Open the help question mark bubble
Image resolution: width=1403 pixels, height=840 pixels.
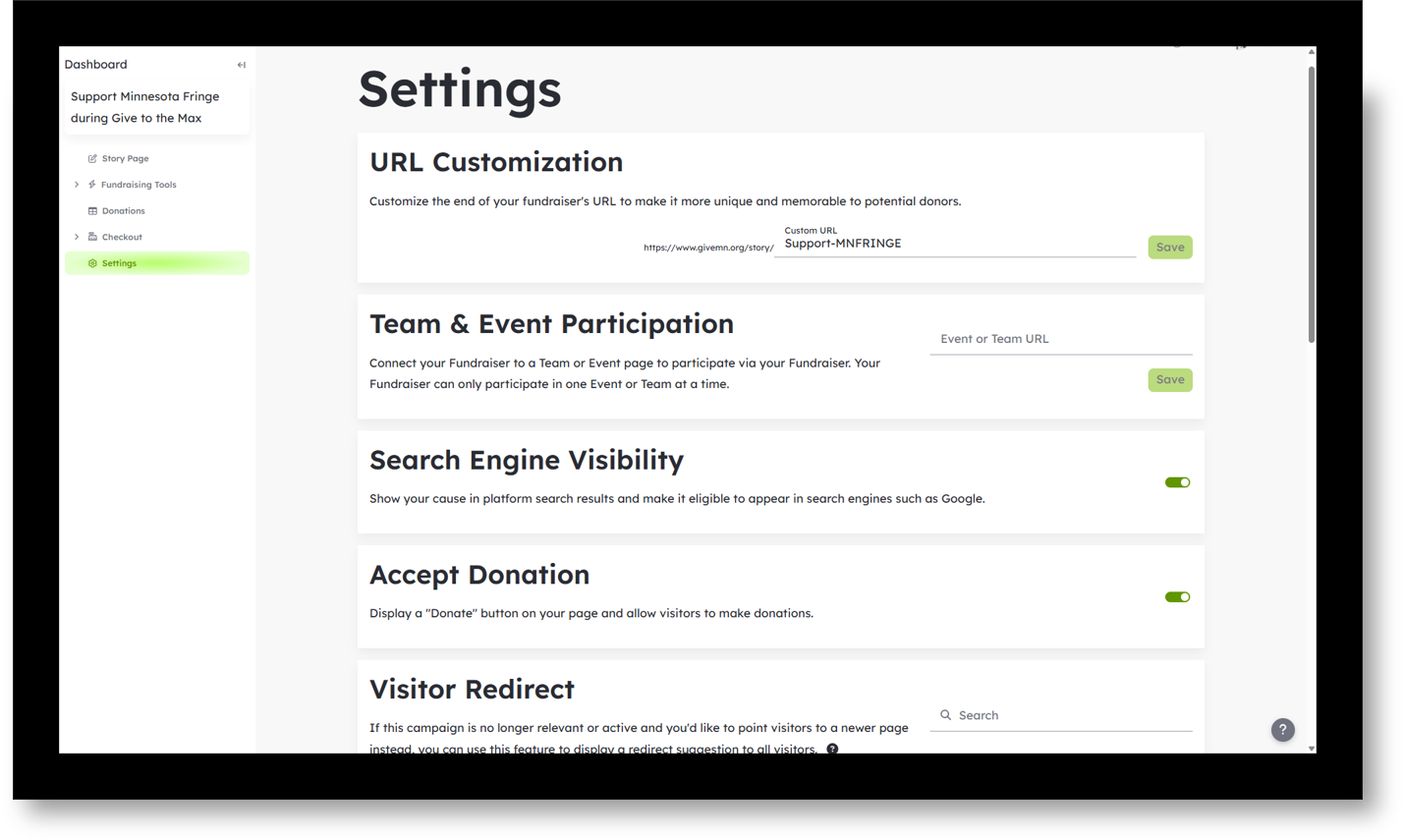click(1282, 730)
